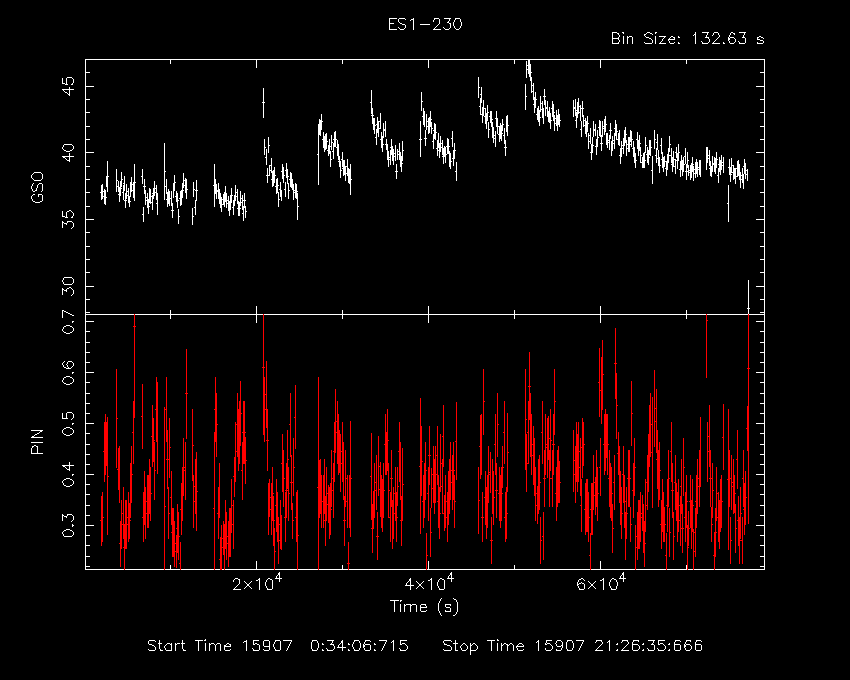The width and height of the screenshot is (850, 680).
Task: Click the PIN y-axis label
Action: point(37,441)
